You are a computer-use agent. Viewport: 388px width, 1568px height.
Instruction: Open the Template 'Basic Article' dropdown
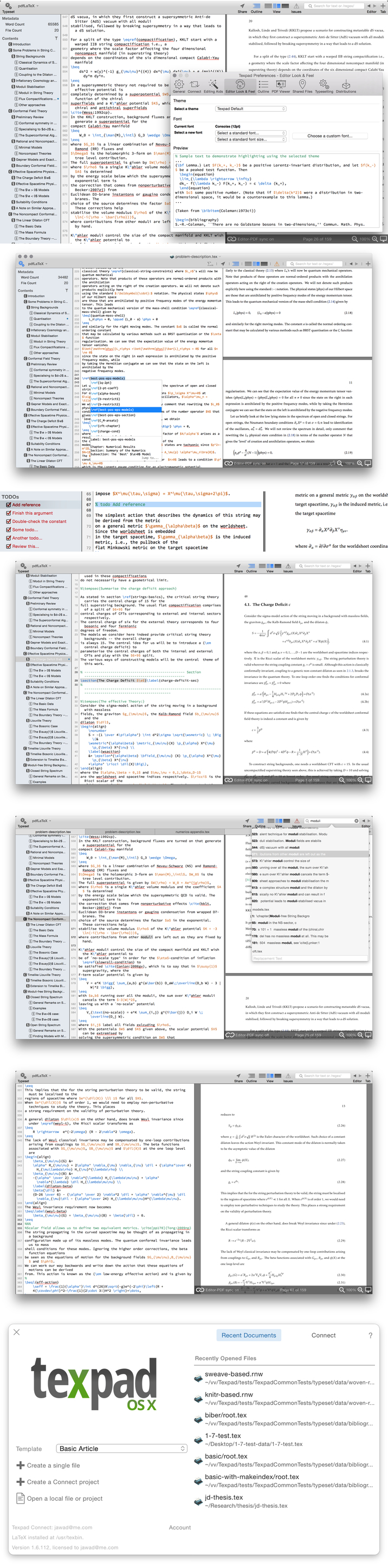coord(121,1449)
